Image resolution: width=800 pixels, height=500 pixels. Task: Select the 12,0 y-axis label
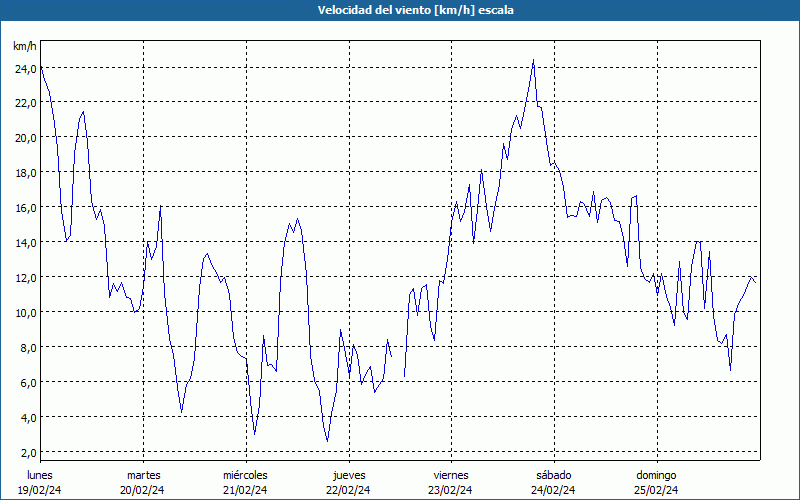click(x=26, y=278)
